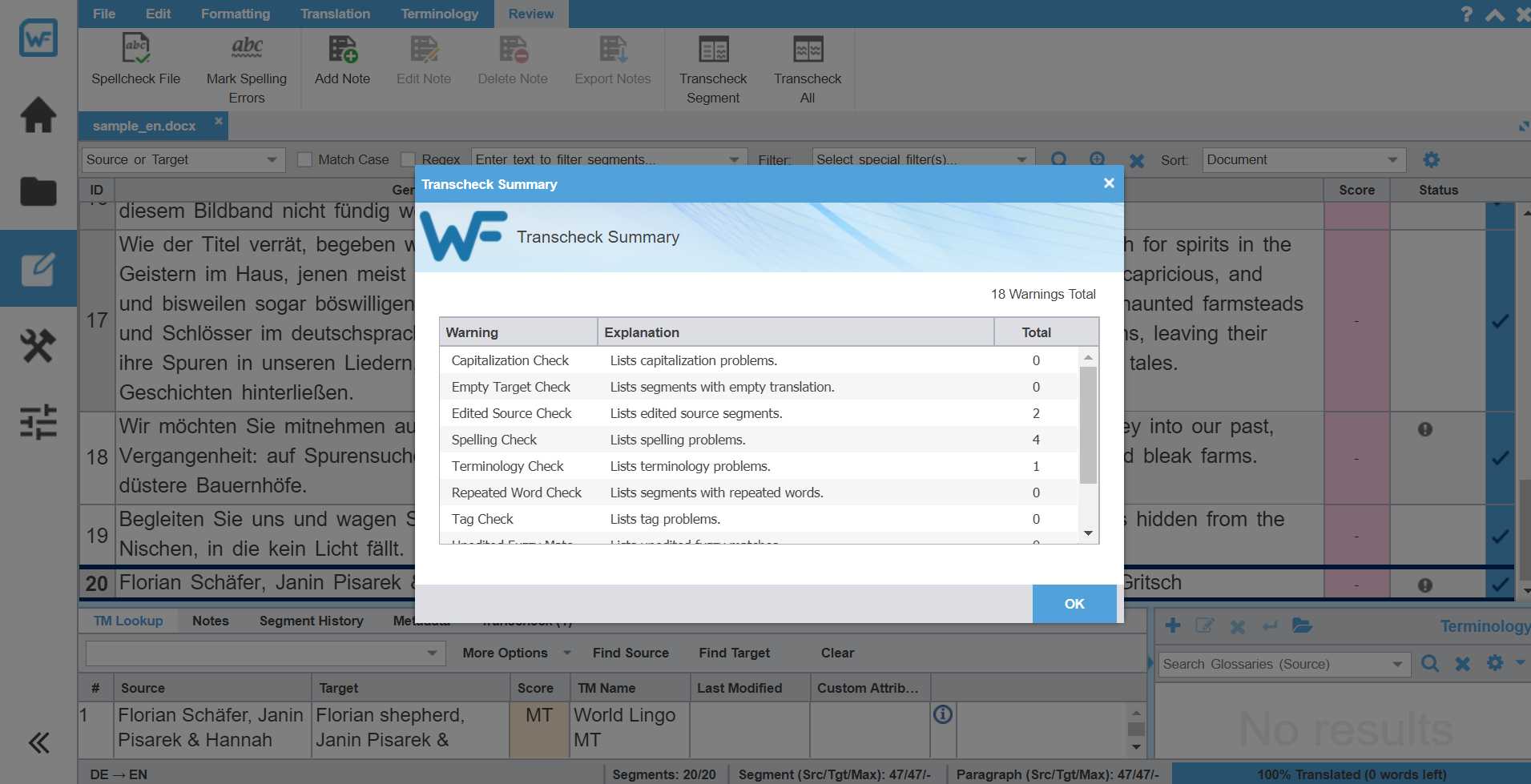
Task: Switch to the Formatting ribbon tab
Action: (236, 14)
